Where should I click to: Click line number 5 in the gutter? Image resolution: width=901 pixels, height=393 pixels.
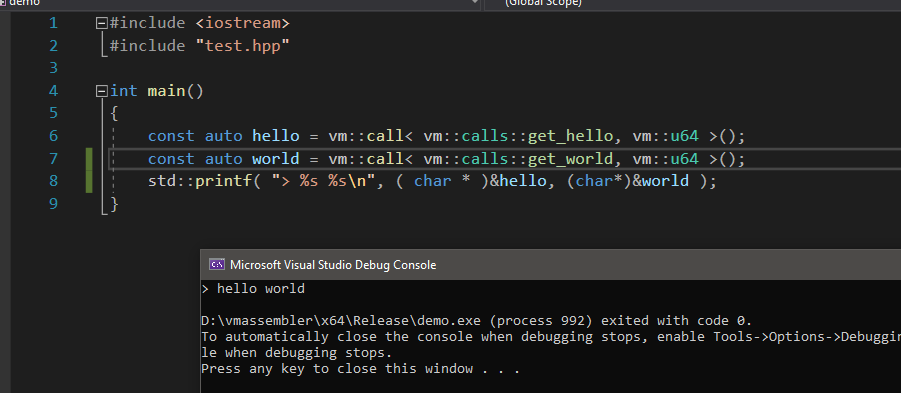click(53, 113)
